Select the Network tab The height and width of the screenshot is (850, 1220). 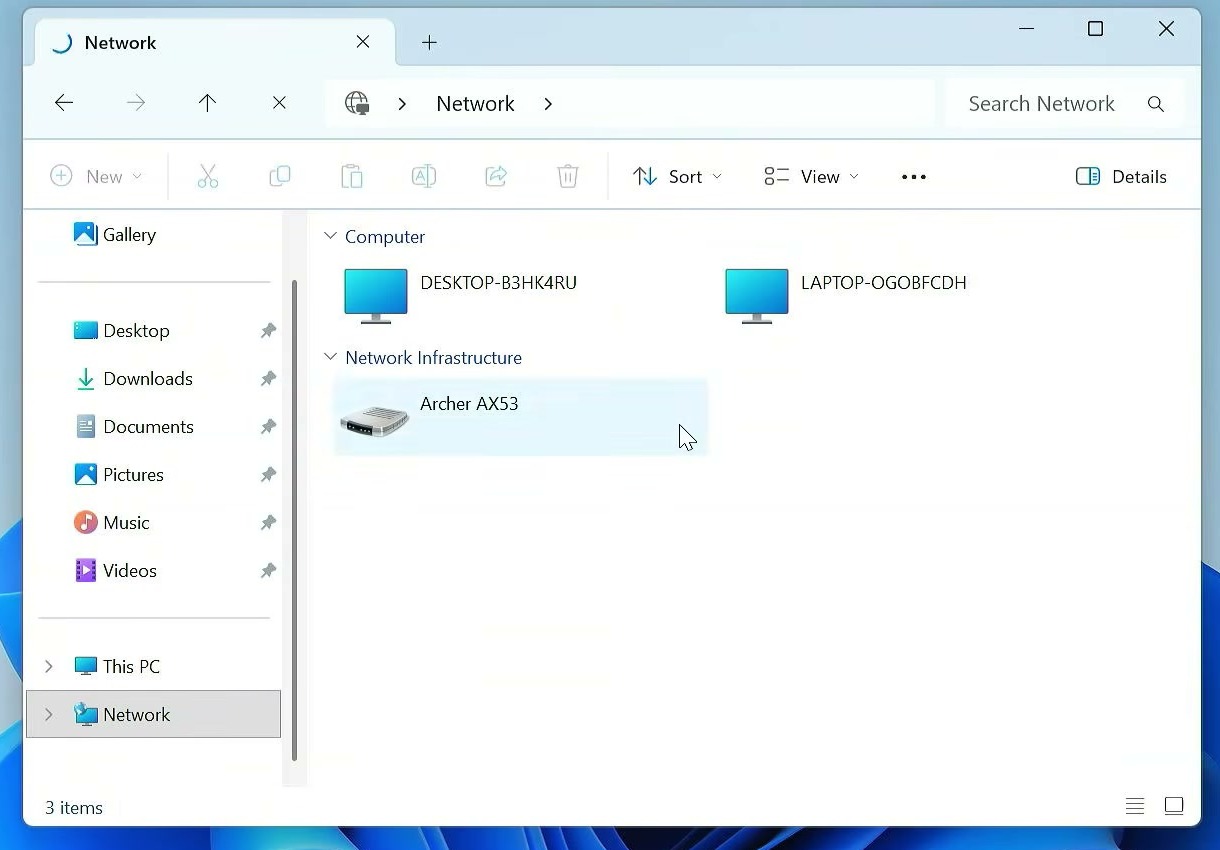(x=215, y=42)
